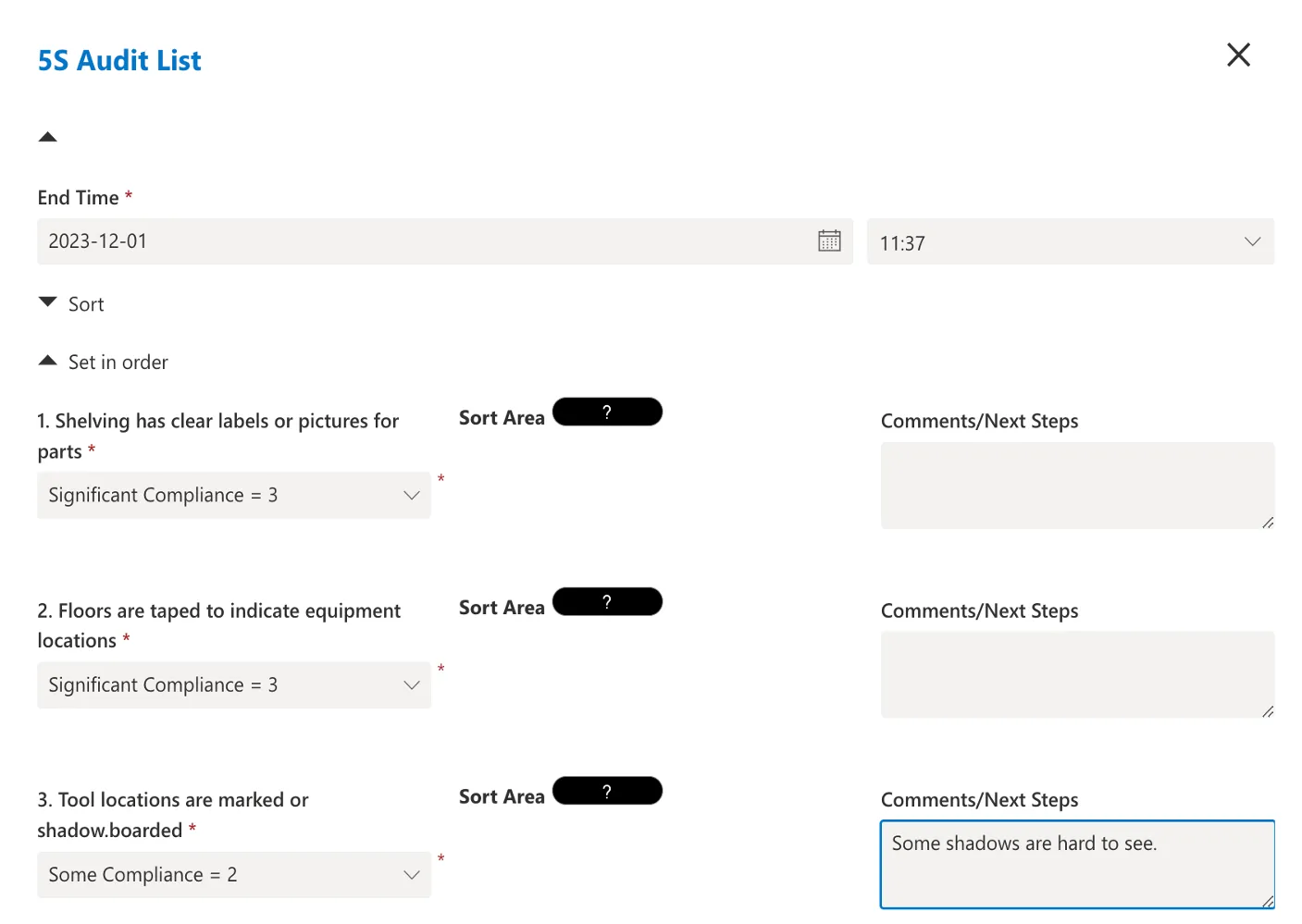The width and height of the screenshot is (1302, 924).
Task: Click the '2. Floors are taped' question text
Action: [219, 625]
